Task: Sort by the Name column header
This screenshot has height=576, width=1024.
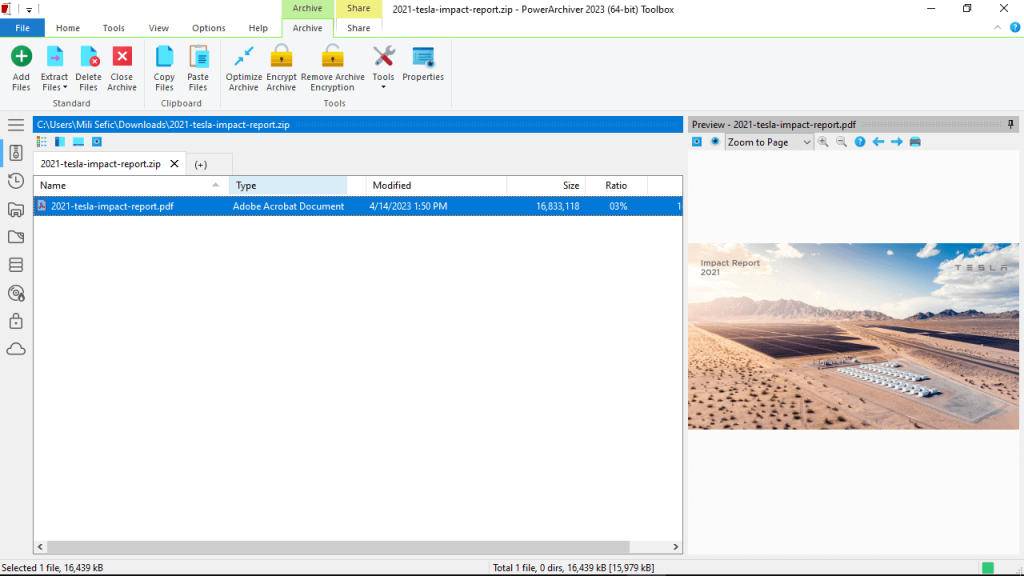Action: tap(131, 185)
